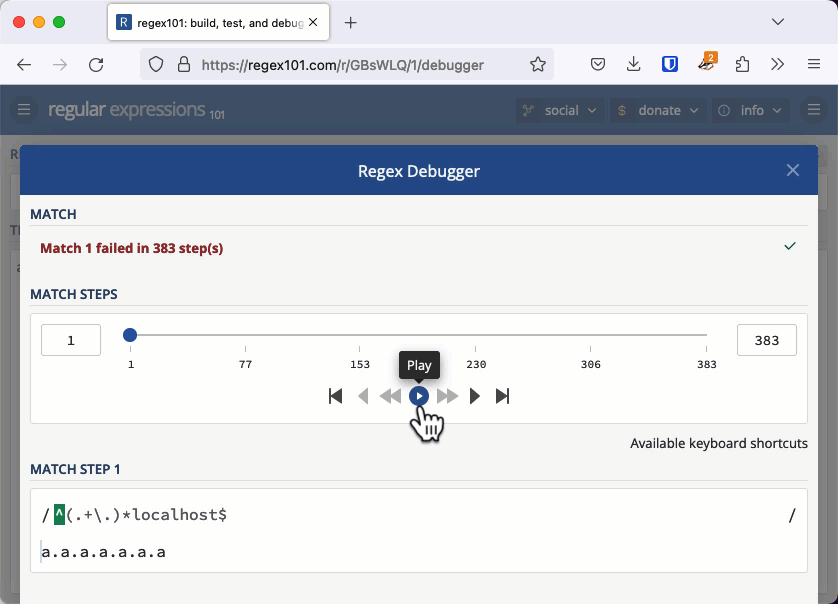Open the social dropdown menu

(559, 110)
